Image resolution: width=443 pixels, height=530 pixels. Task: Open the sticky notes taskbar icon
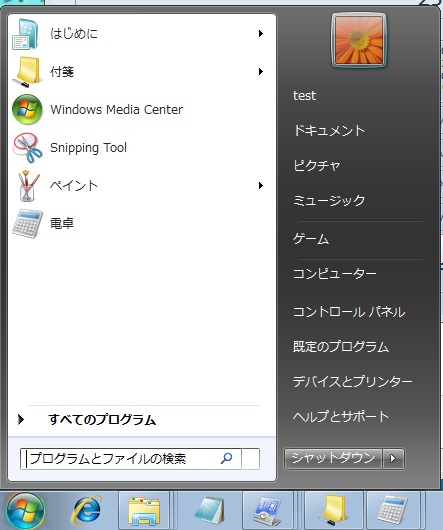click(x=333, y=511)
